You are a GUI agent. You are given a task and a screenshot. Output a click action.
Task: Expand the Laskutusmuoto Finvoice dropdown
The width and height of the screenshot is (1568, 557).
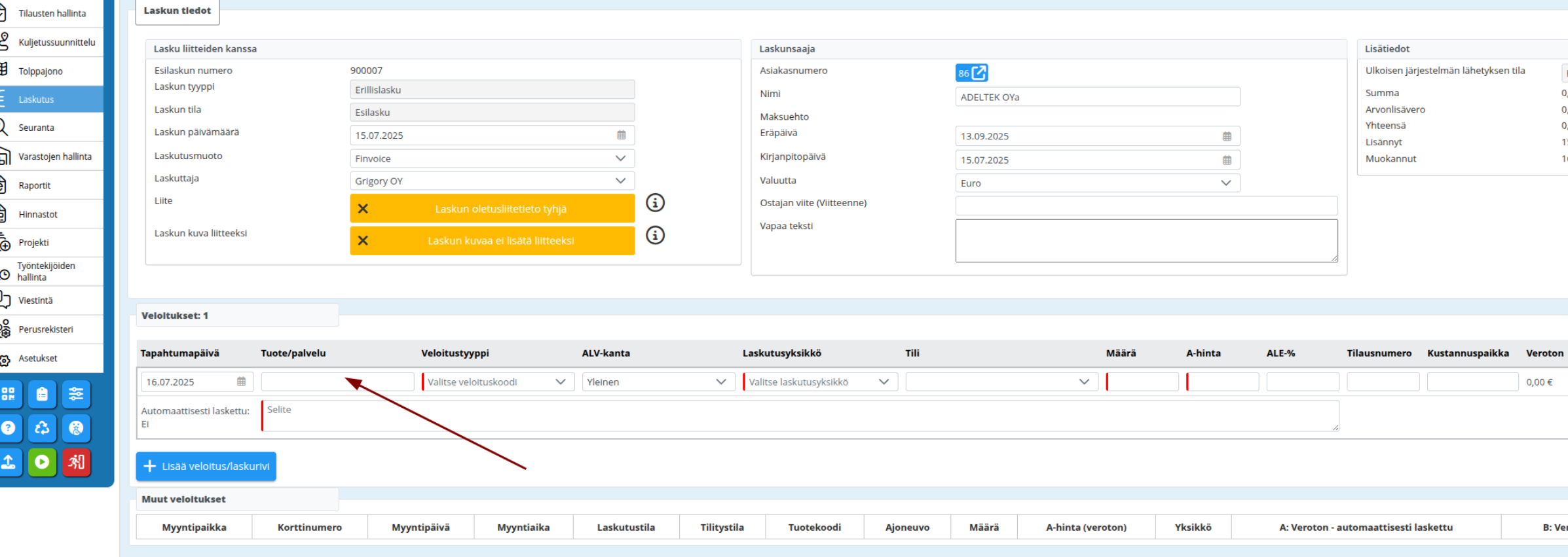(x=492, y=158)
